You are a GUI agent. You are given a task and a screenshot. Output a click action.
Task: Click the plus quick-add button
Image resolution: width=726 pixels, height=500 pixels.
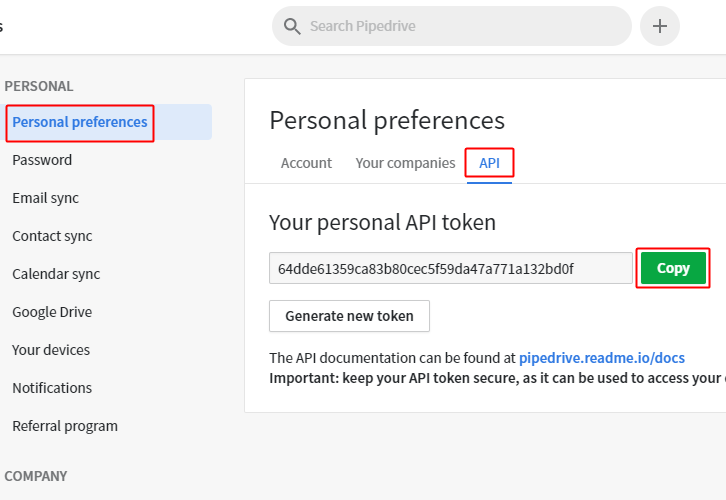660,26
